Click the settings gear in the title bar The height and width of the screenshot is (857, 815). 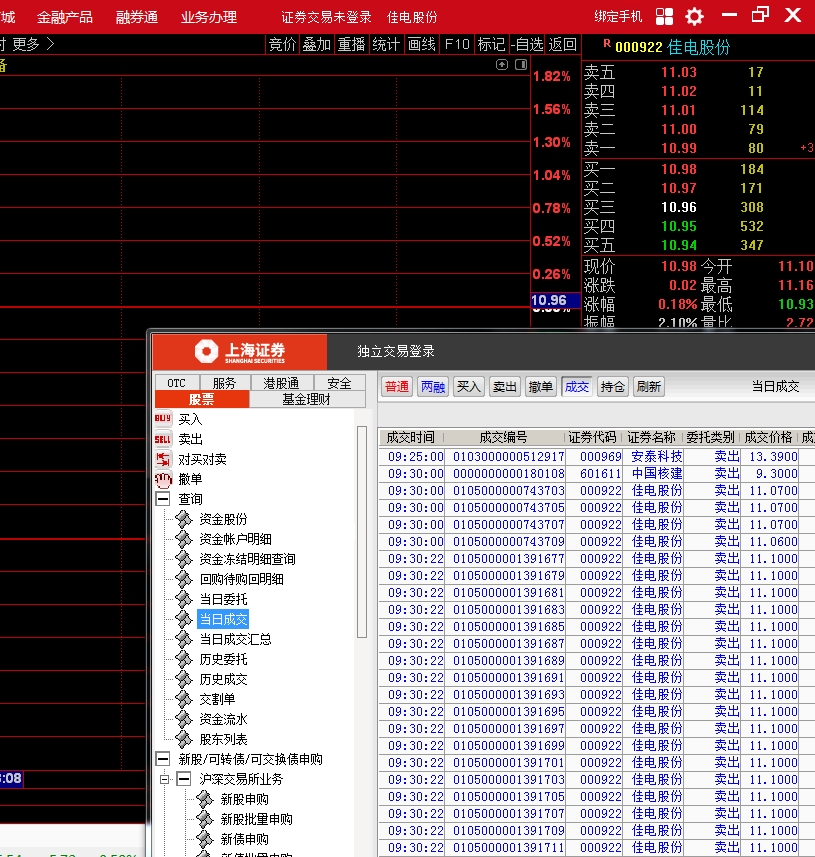[x=694, y=16]
